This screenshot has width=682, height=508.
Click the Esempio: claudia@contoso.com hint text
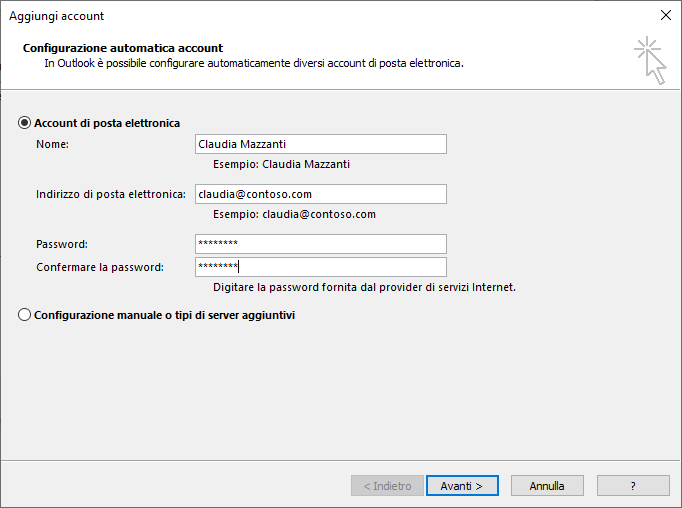(x=294, y=214)
